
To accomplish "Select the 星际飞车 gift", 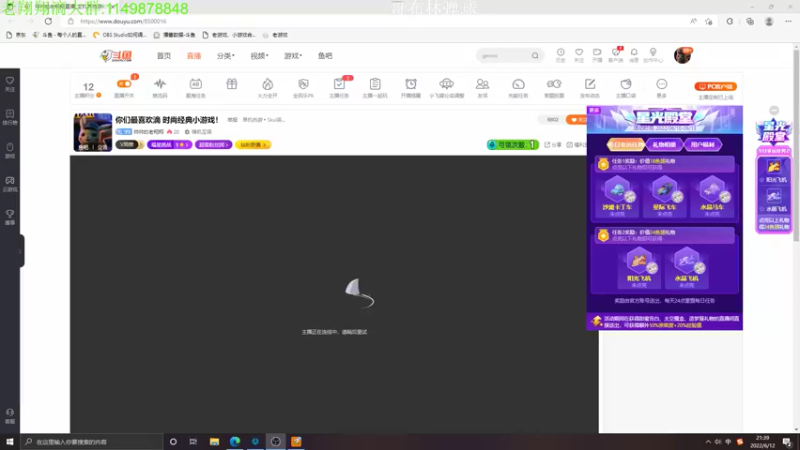I will click(x=664, y=195).
